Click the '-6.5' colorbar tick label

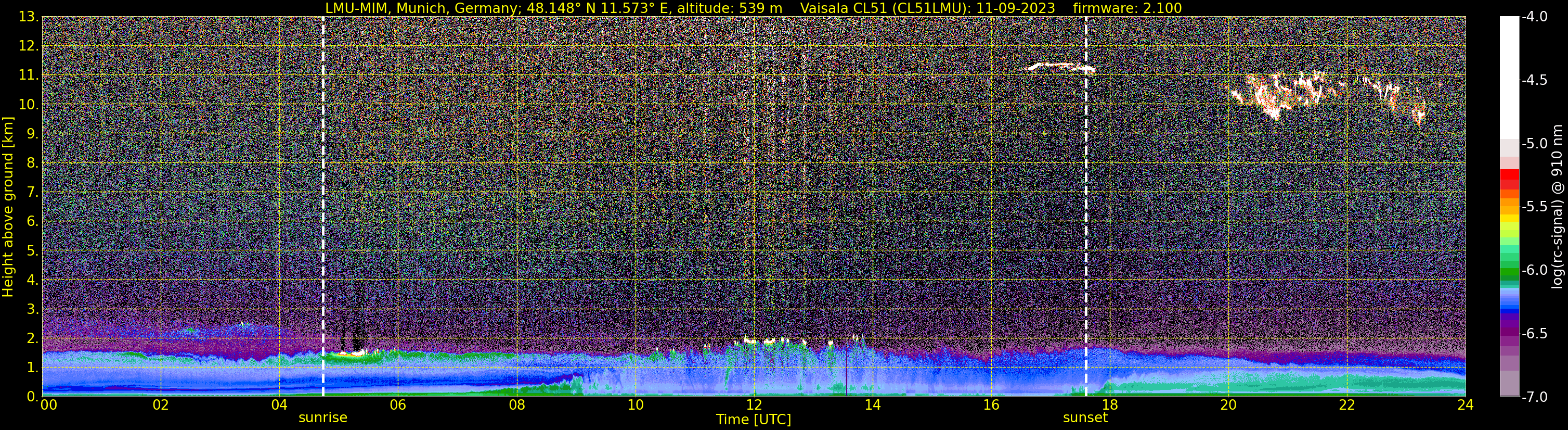(1535, 334)
